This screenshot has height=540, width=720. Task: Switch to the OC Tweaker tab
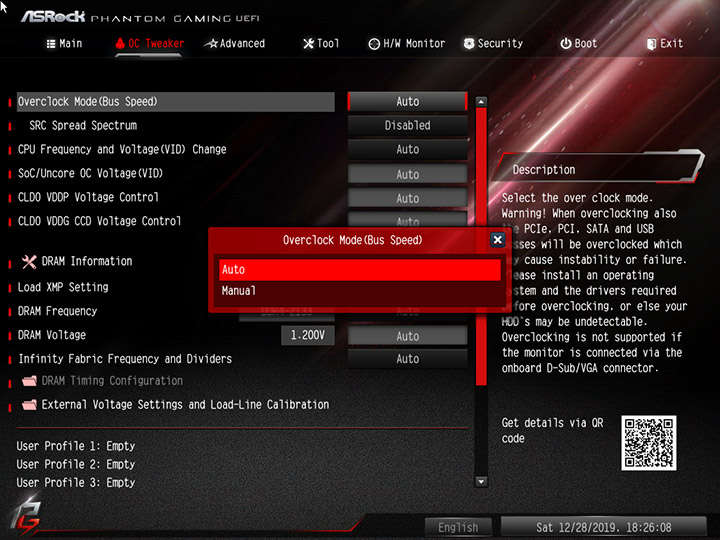click(x=150, y=44)
